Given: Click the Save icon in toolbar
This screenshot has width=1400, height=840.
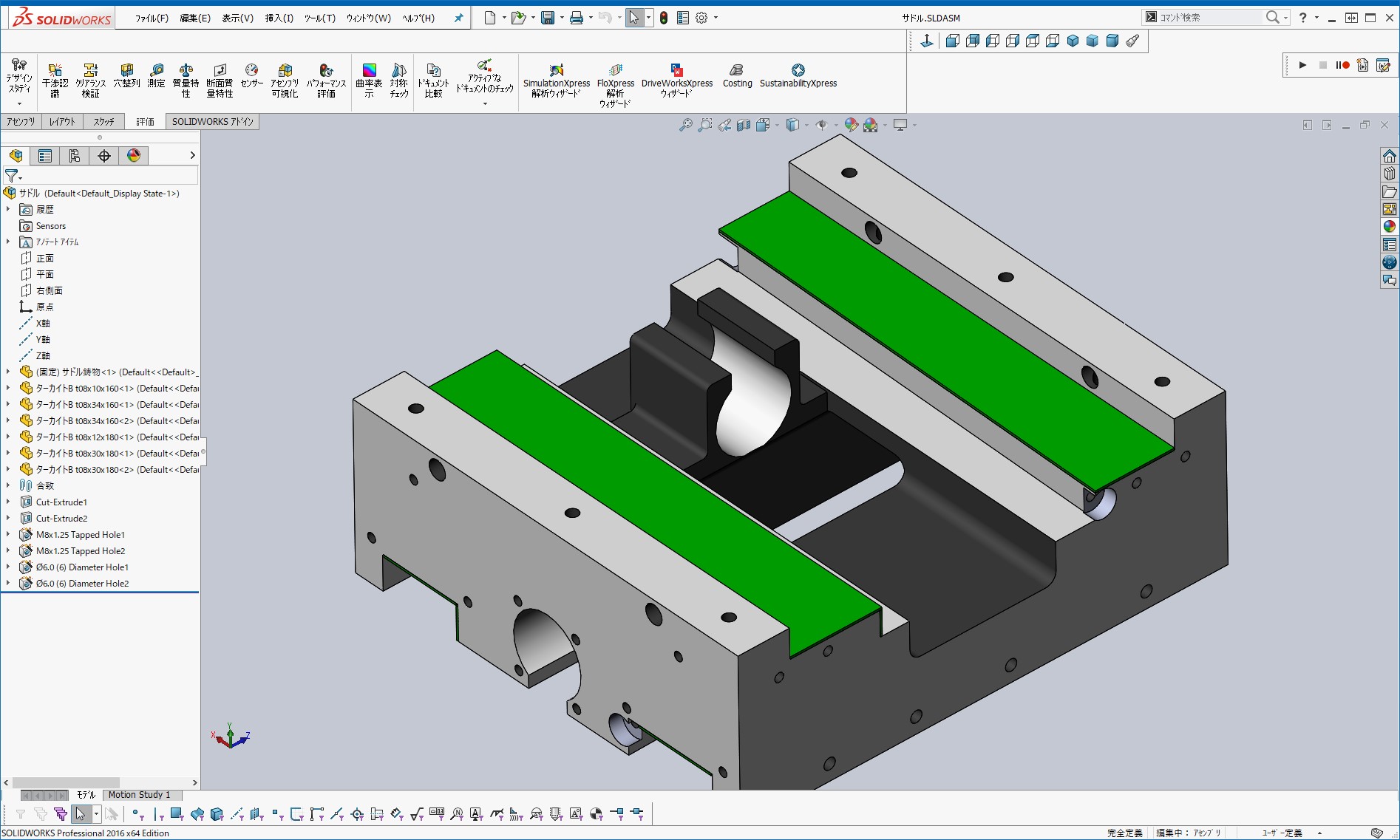Looking at the screenshot, I should coord(548,18).
